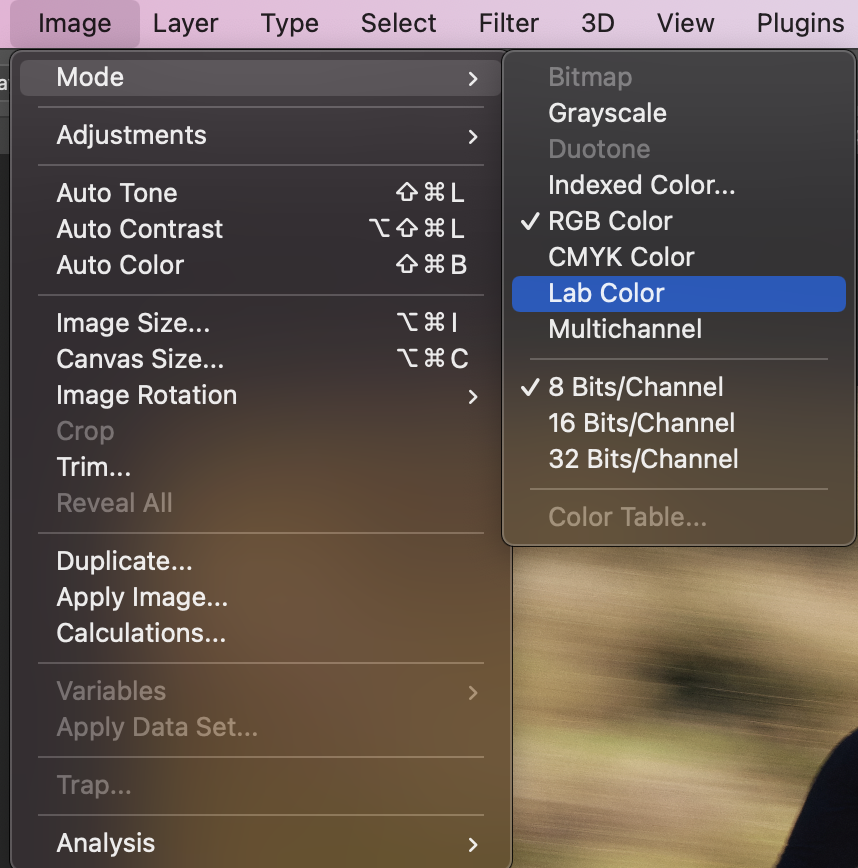Open the Select menu
858x868 pixels.
tap(399, 24)
